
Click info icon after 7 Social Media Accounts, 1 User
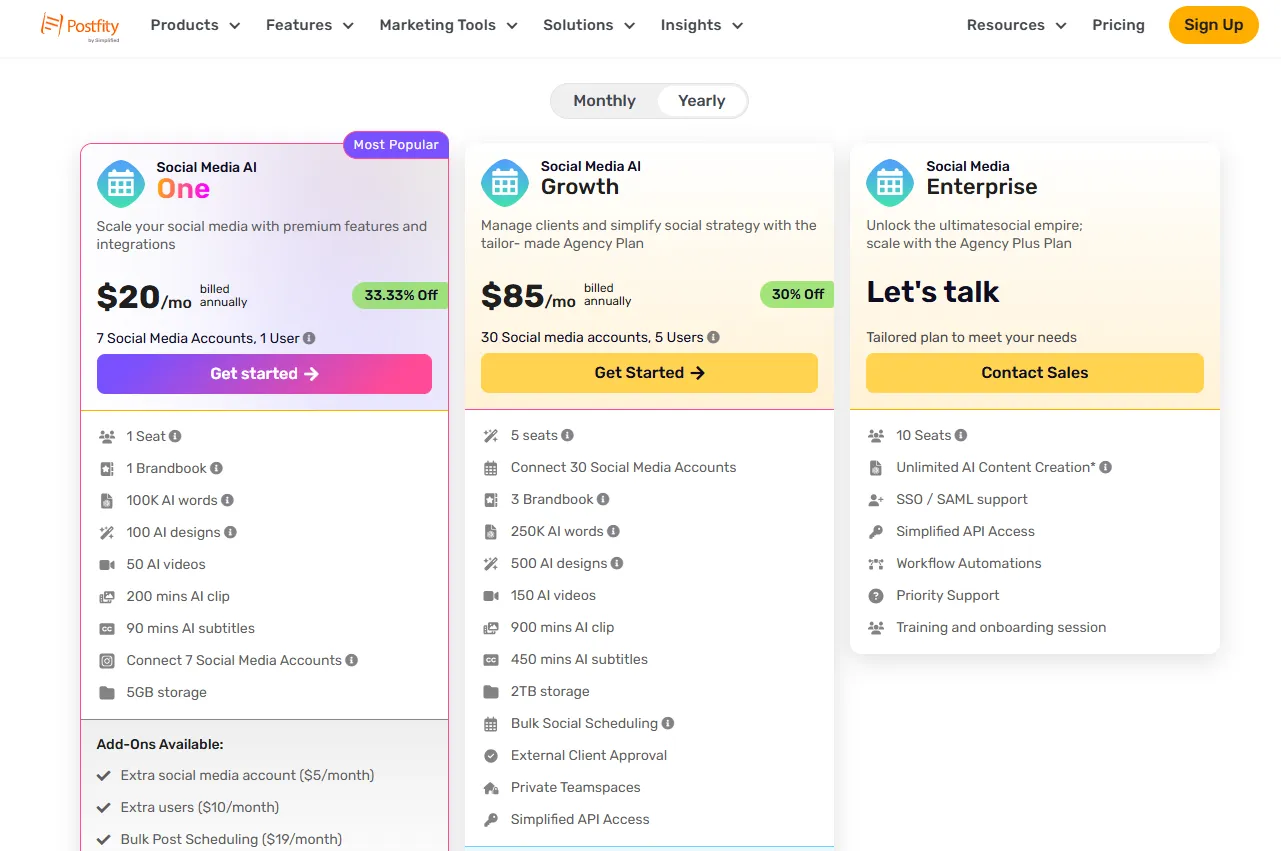click(x=309, y=338)
